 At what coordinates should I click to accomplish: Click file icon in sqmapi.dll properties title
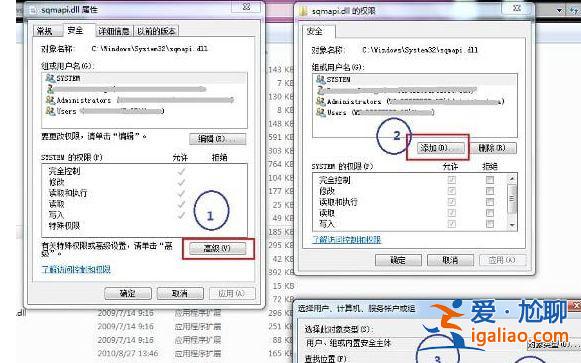click(x=34, y=10)
